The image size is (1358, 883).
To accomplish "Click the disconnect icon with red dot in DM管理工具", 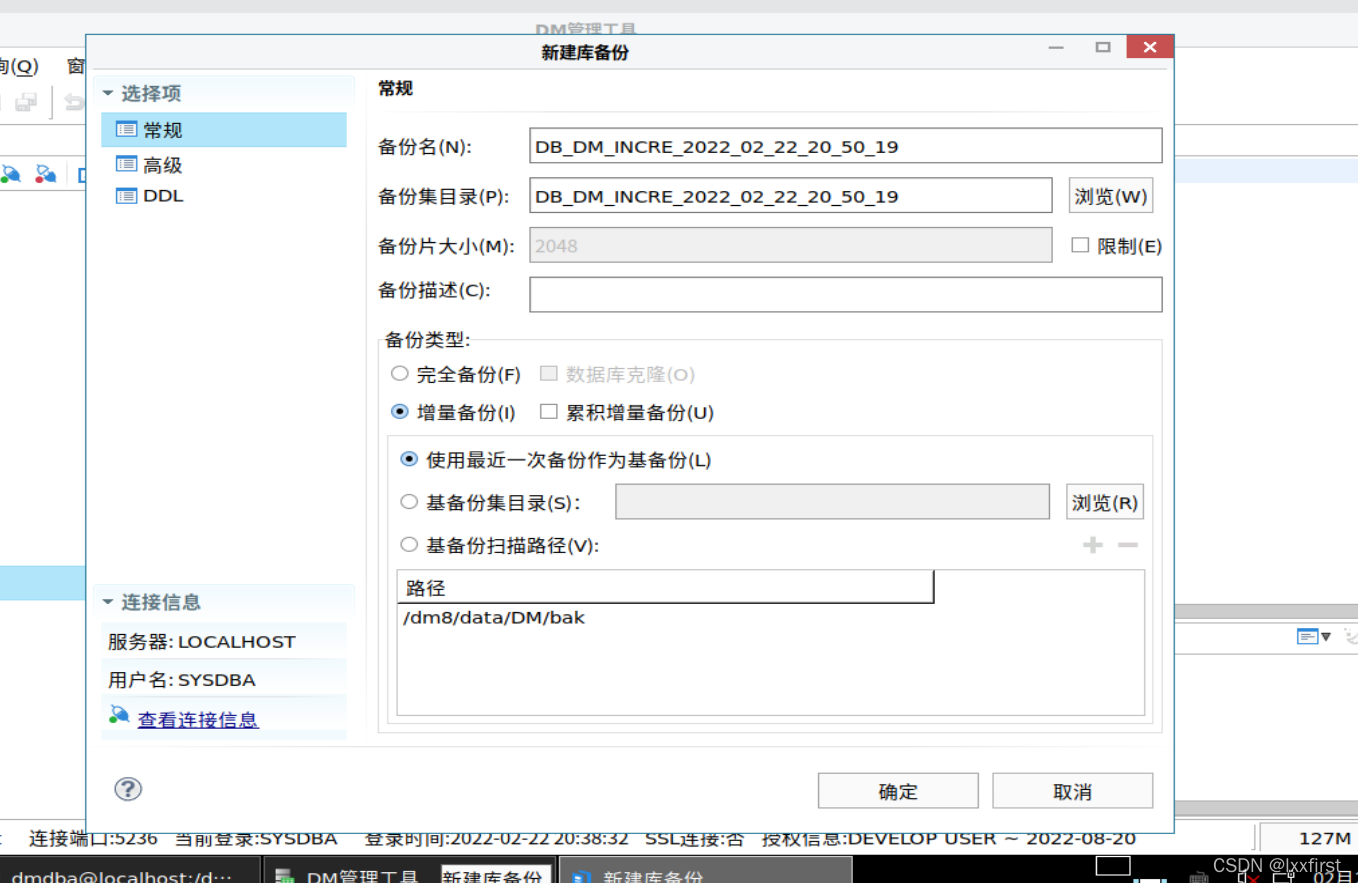I will point(46,174).
